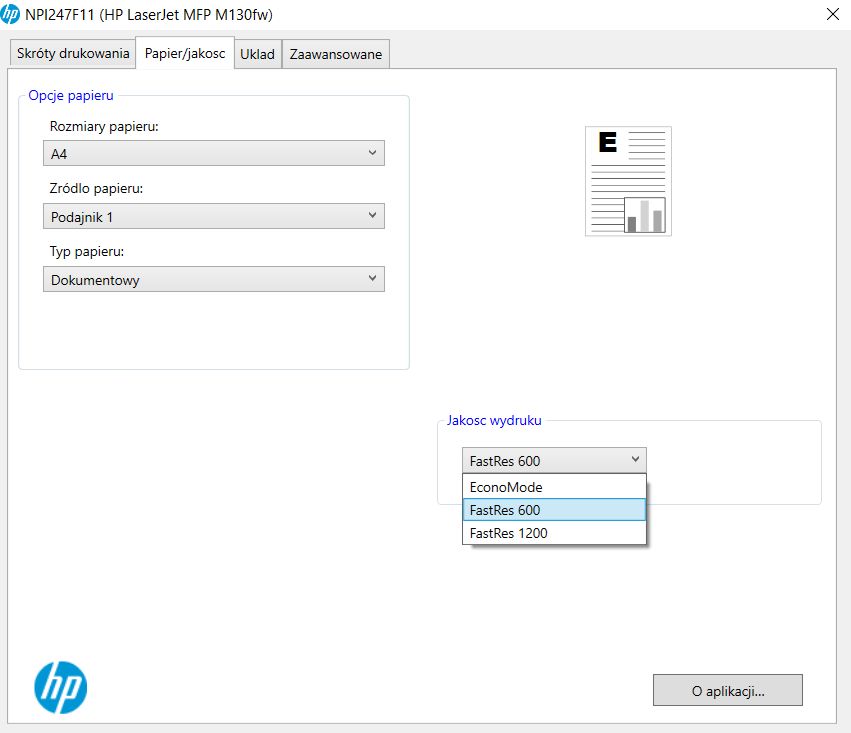Expand the Typ papieru Dokumentowy dropdown
The height and width of the screenshot is (733, 851).
coord(214,279)
